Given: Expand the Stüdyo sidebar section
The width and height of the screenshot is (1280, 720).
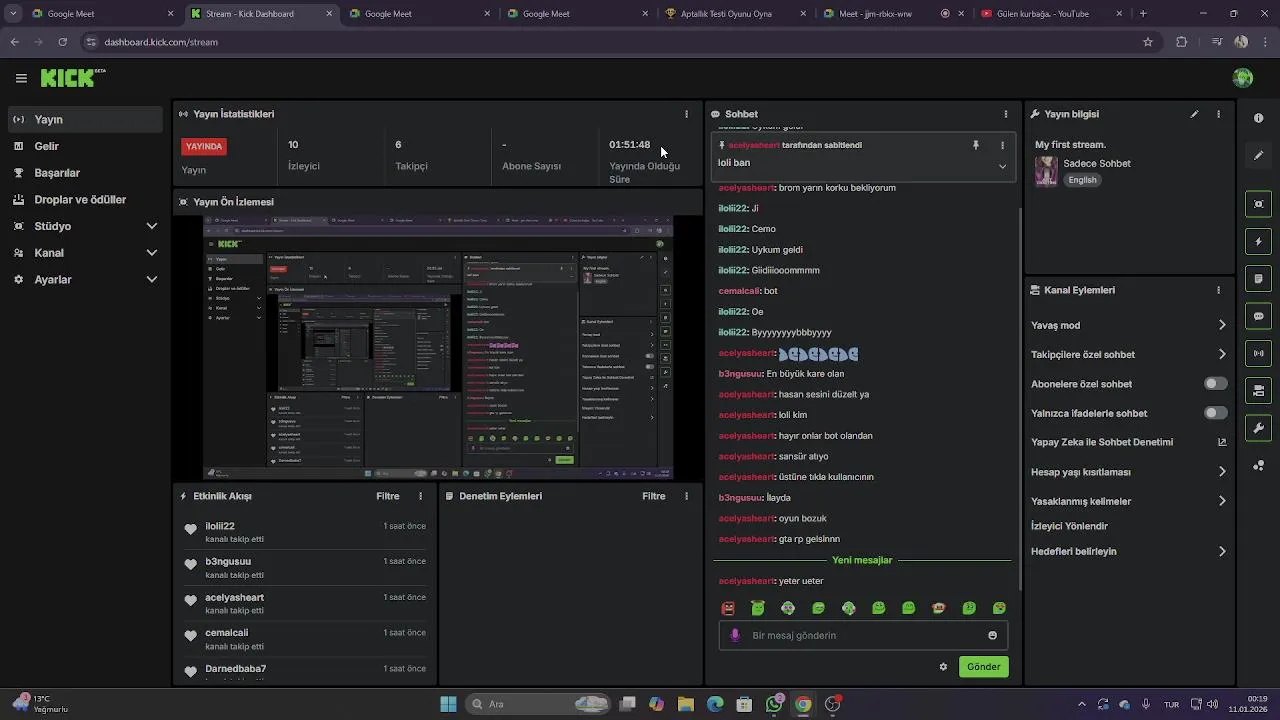Looking at the screenshot, I should point(152,226).
